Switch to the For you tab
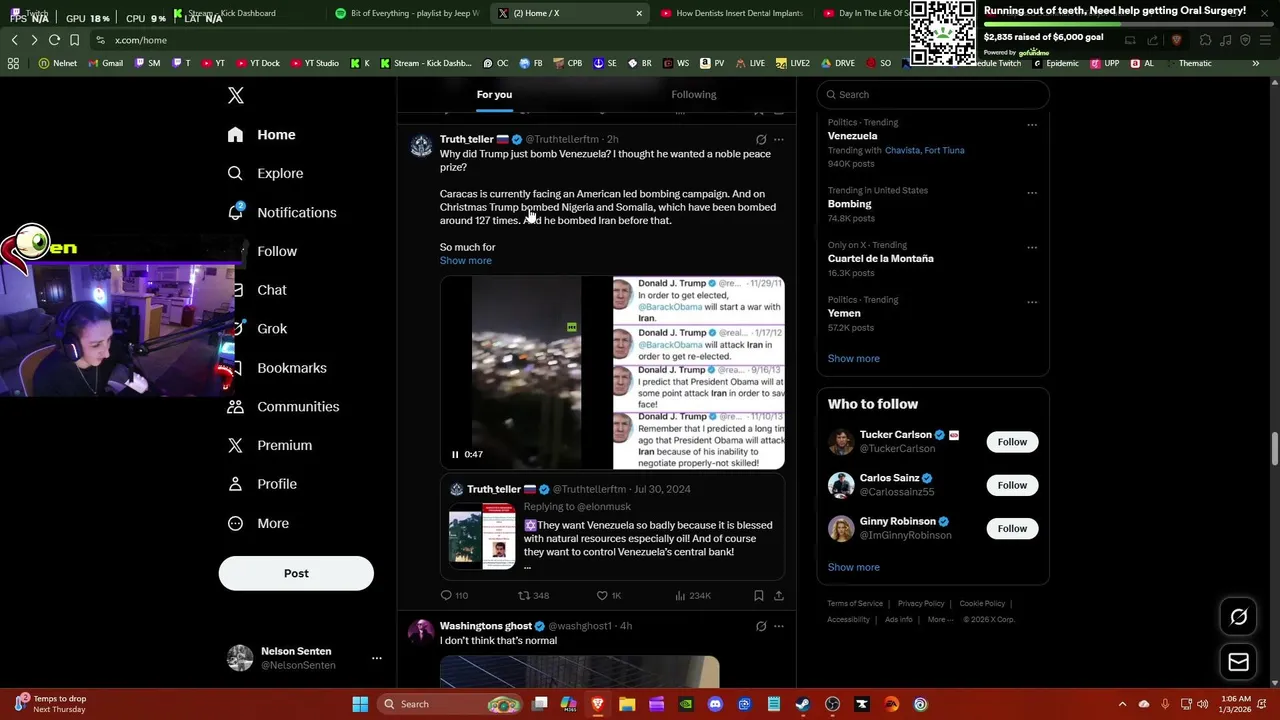The width and height of the screenshot is (1280, 720). [x=494, y=94]
